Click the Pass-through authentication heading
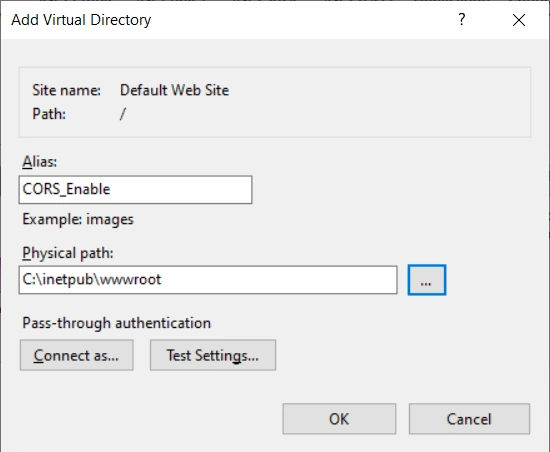Viewport: 550px width, 452px height. (116, 323)
